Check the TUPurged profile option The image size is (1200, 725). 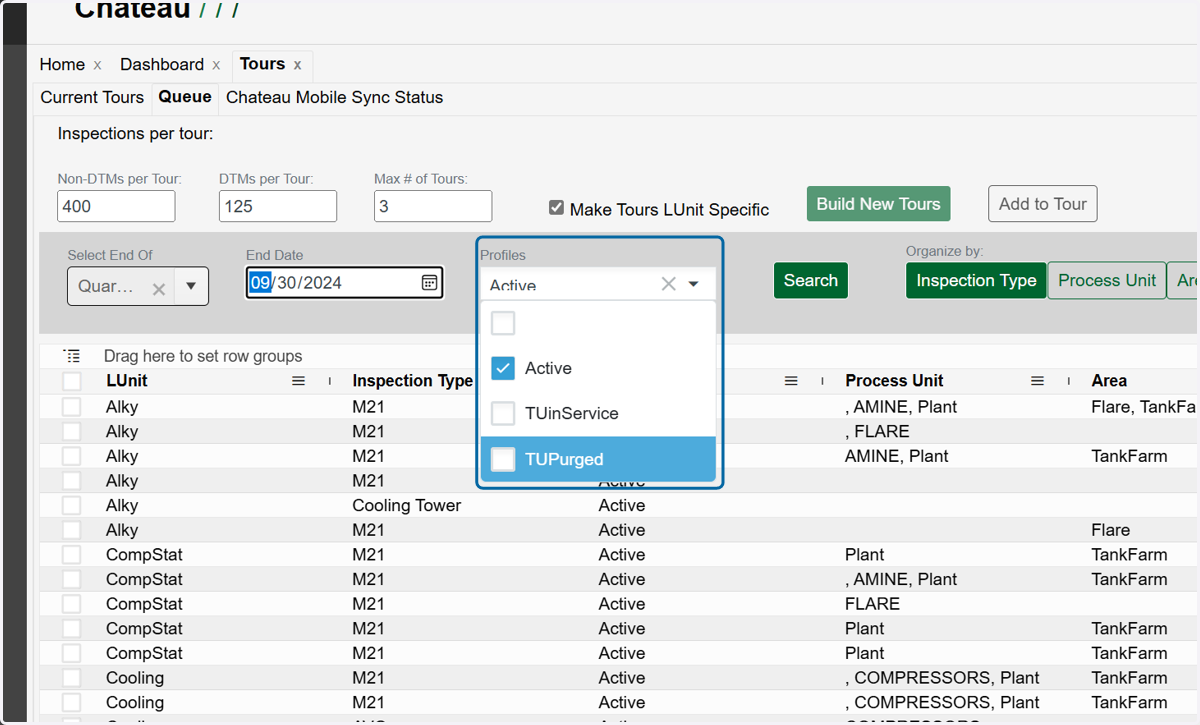click(503, 459)
